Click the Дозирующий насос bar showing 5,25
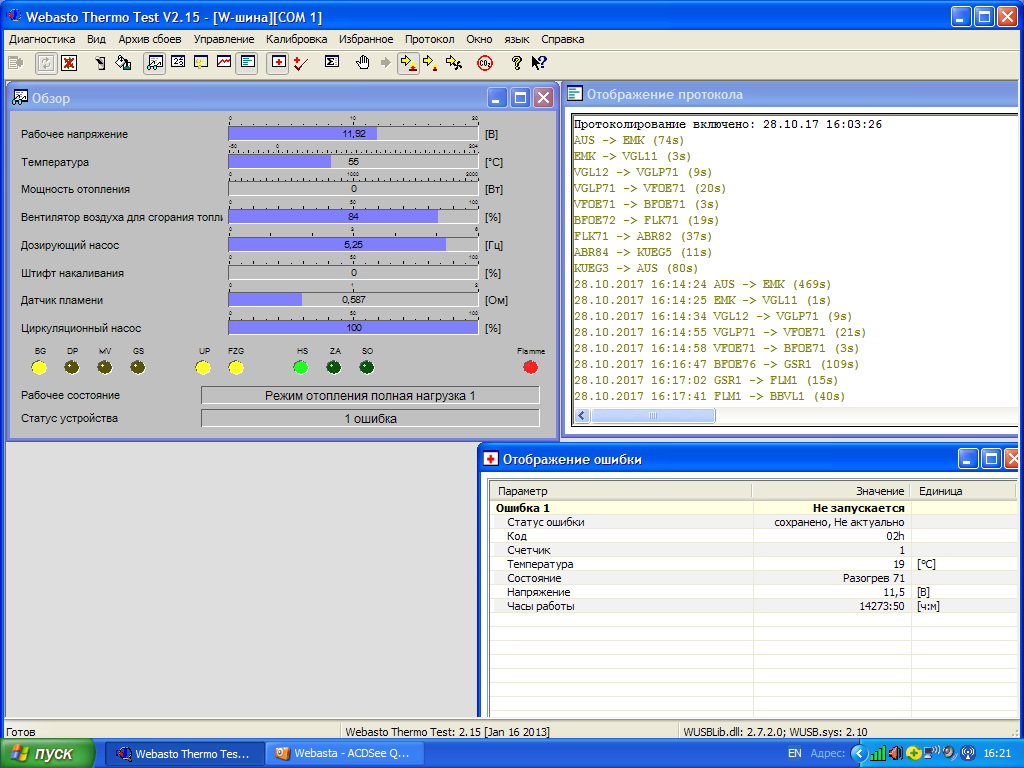 pyautogui.click(x=353, y=245)
